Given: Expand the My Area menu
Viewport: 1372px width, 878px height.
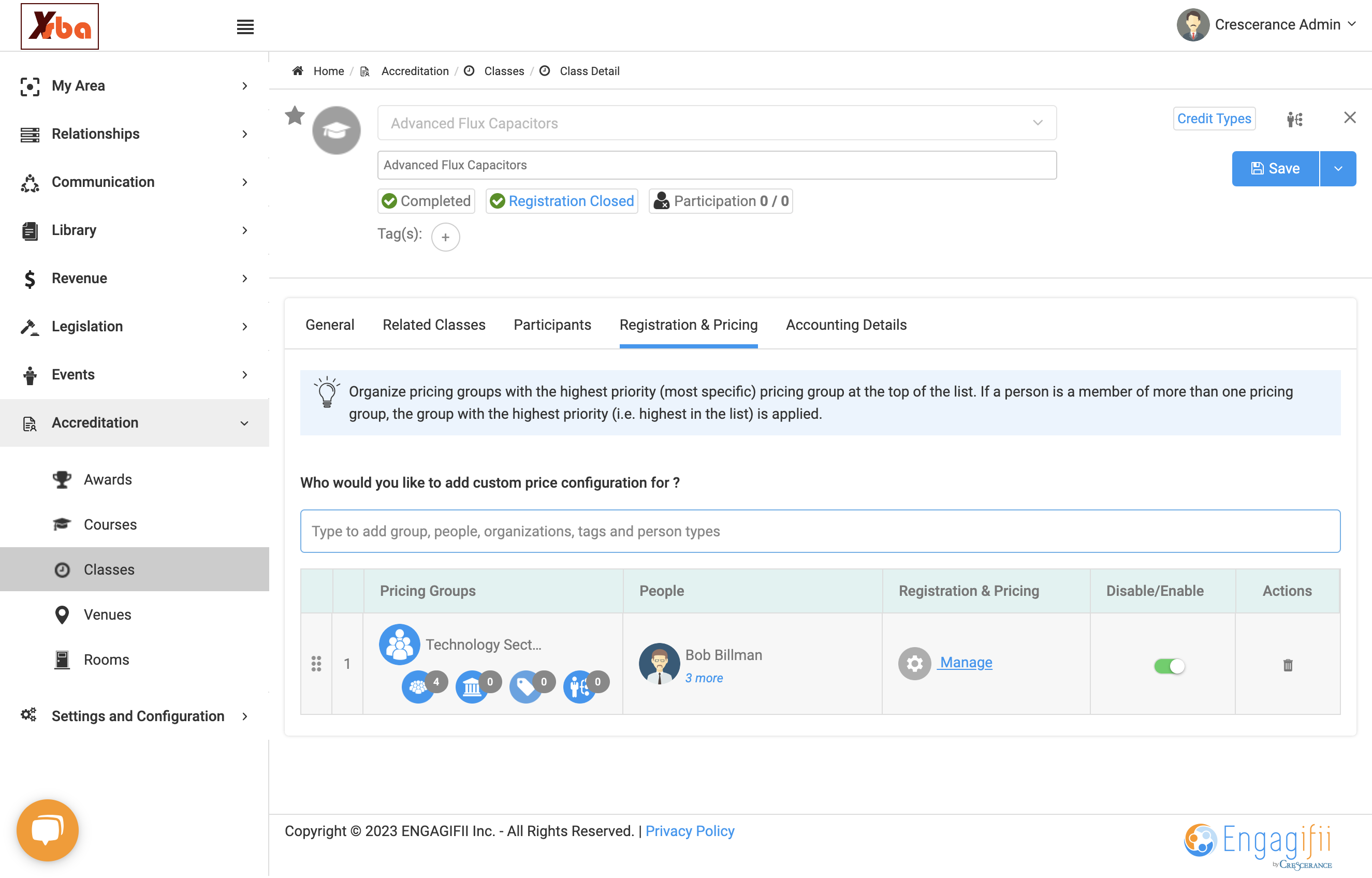Looking at the screenshot, I should point(135,85).
